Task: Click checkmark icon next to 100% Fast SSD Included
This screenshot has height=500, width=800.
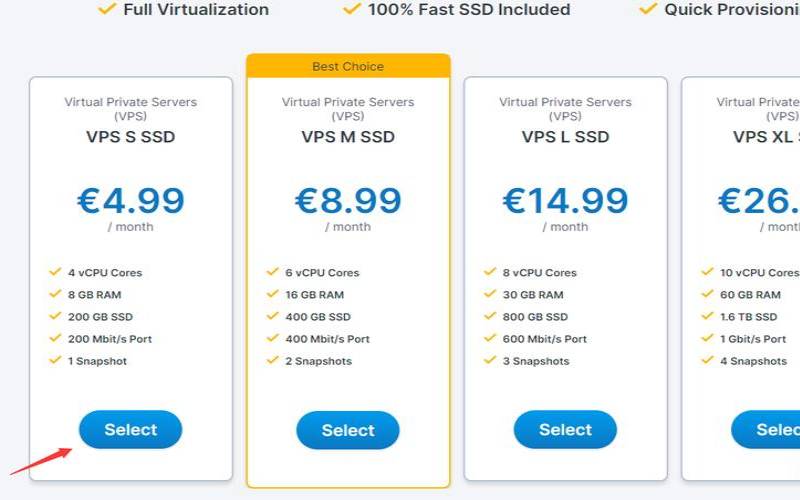Action: (x=351, y=9)
